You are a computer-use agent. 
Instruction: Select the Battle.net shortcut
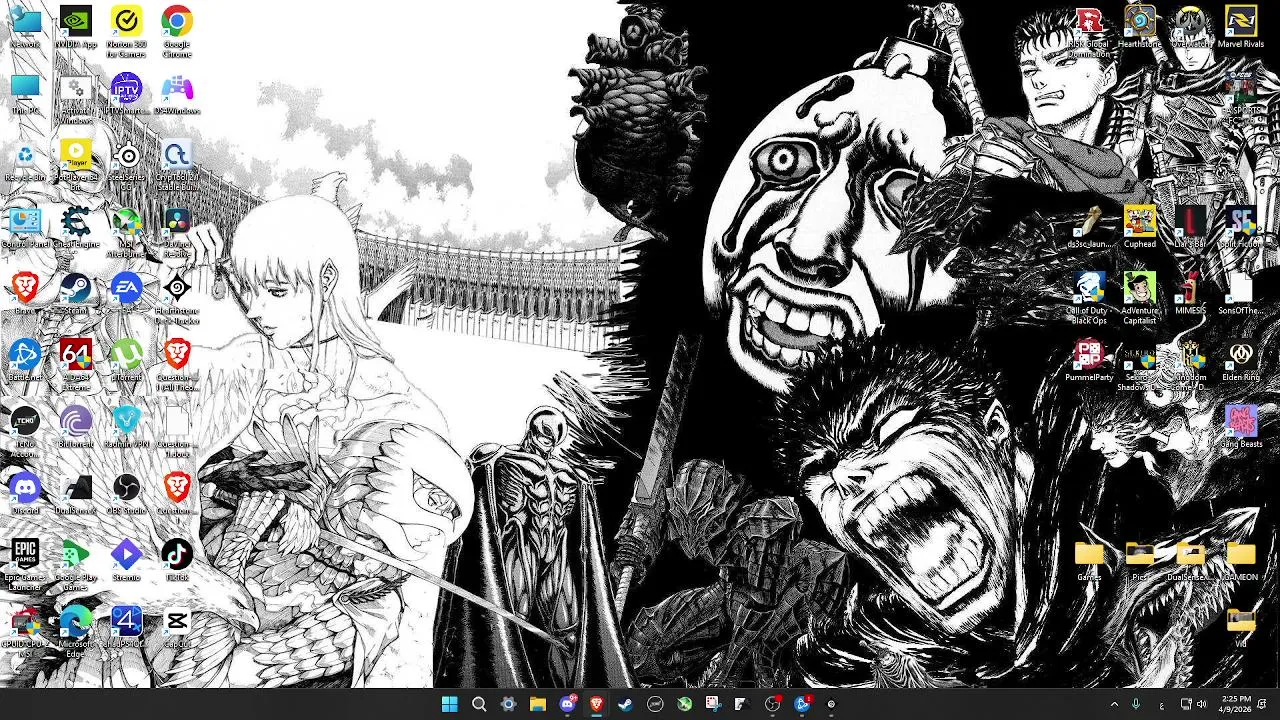25,361
